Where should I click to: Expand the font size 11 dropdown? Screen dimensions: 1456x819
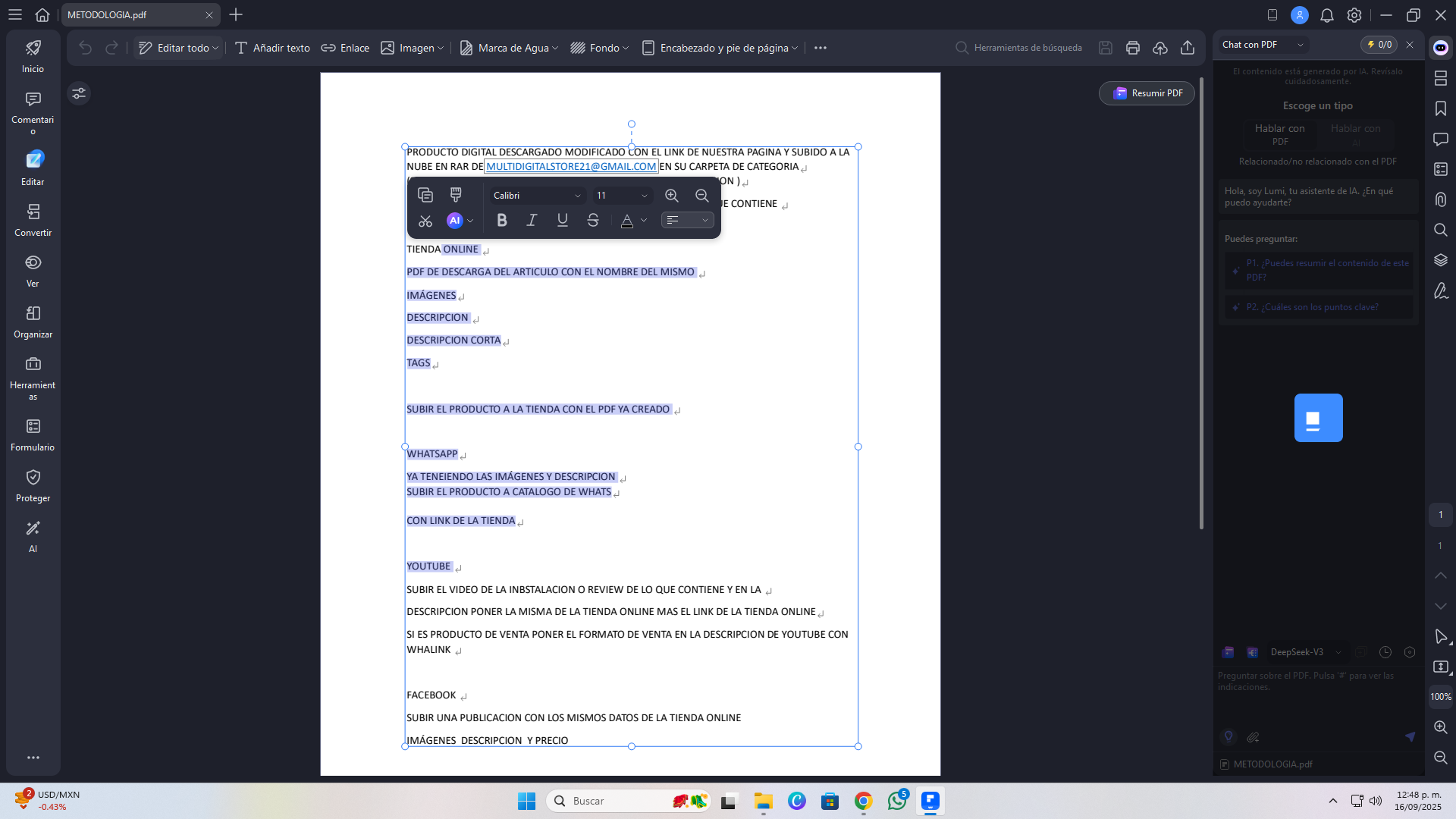coord(622,196)
